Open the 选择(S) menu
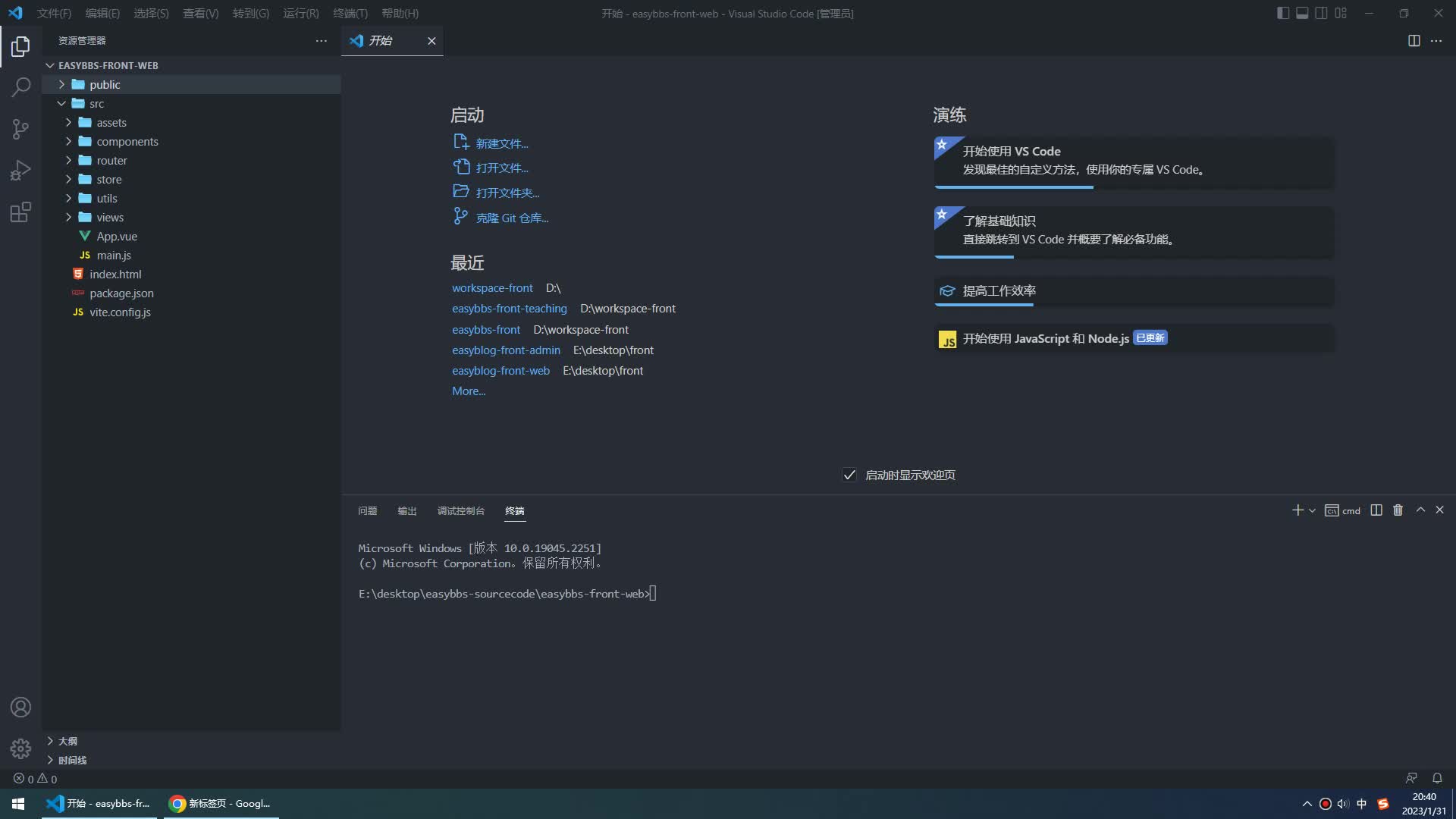 [151, 13]
